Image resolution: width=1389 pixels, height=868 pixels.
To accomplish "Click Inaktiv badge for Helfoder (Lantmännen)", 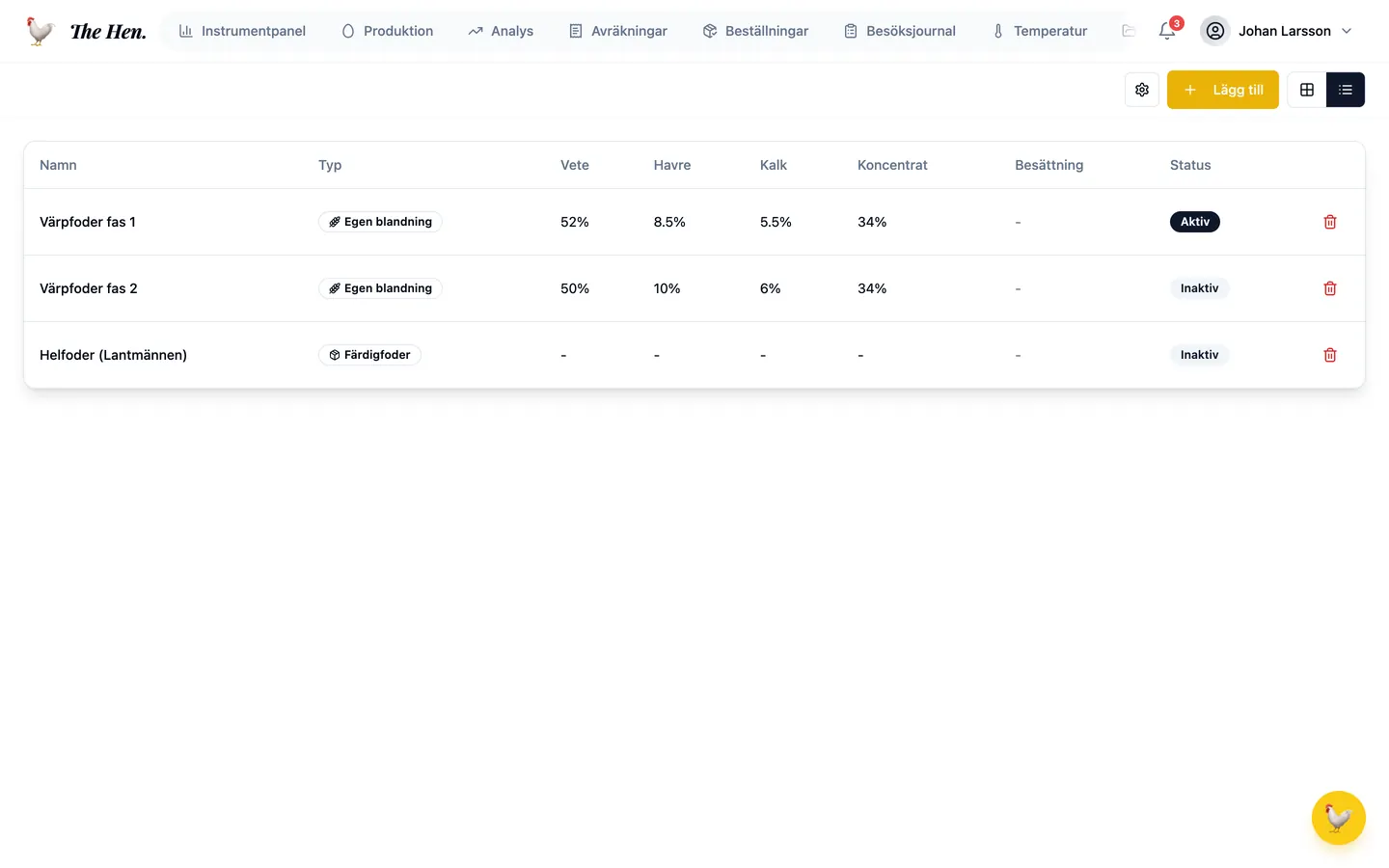I will click(x=1199, y=355).
